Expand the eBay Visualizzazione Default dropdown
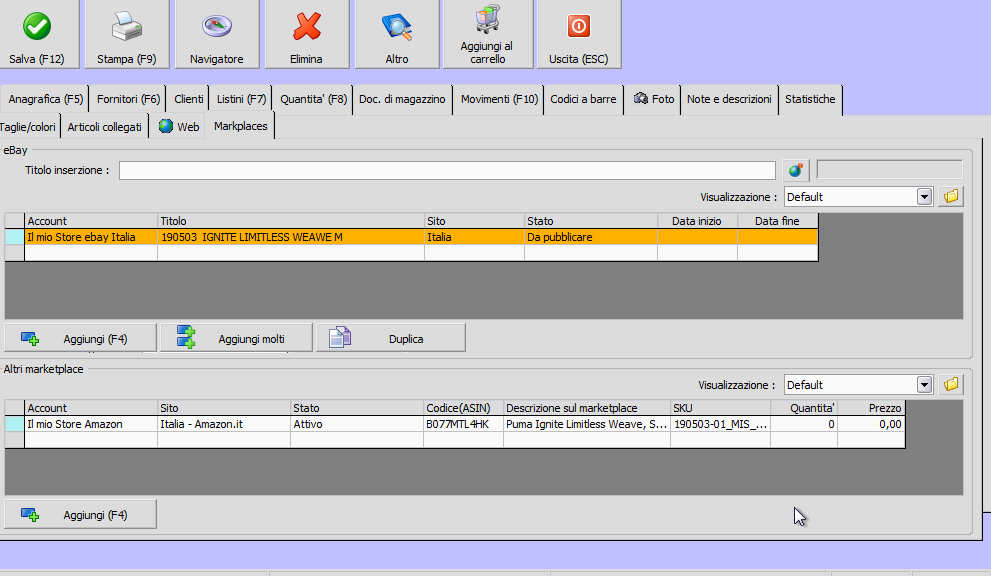The image size is (991, 576). point(924,197)
